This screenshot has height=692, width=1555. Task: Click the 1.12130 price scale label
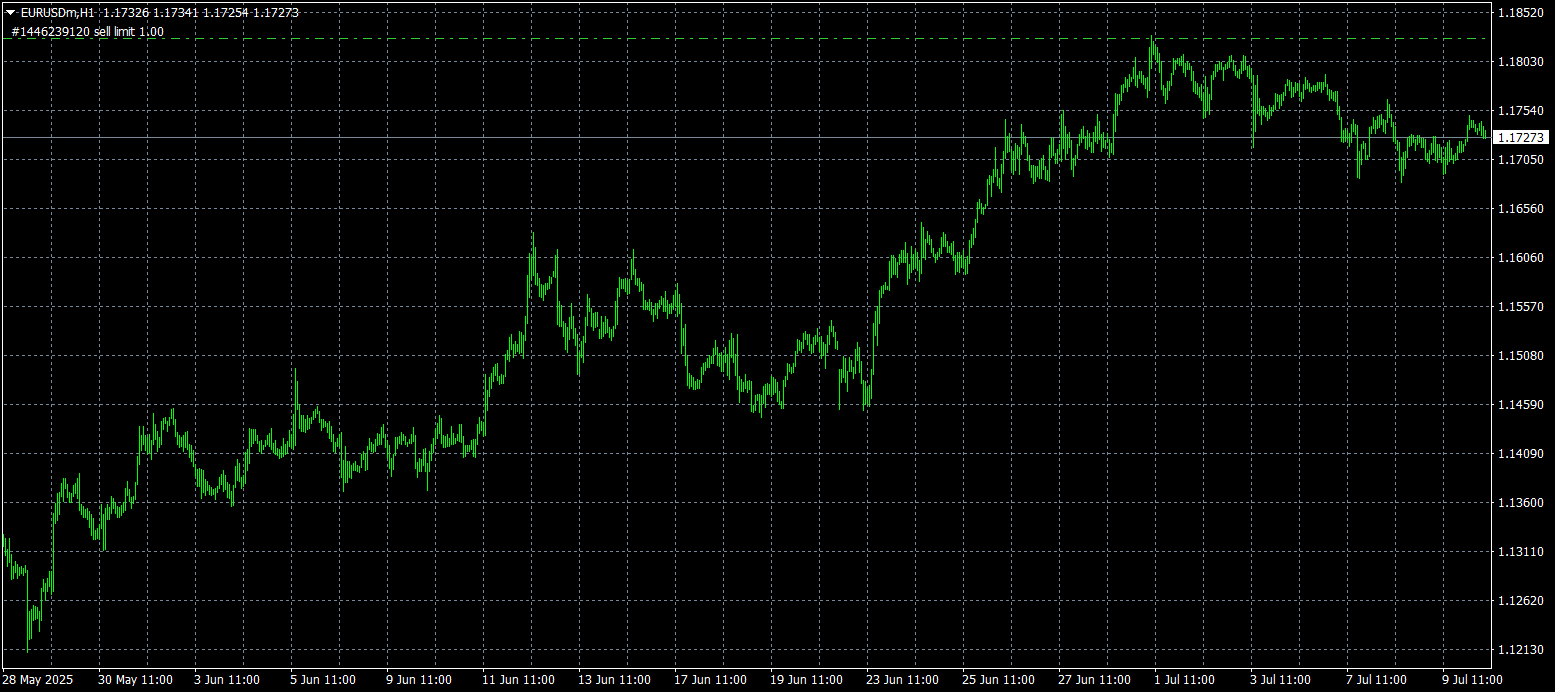tap(1522, 650)
